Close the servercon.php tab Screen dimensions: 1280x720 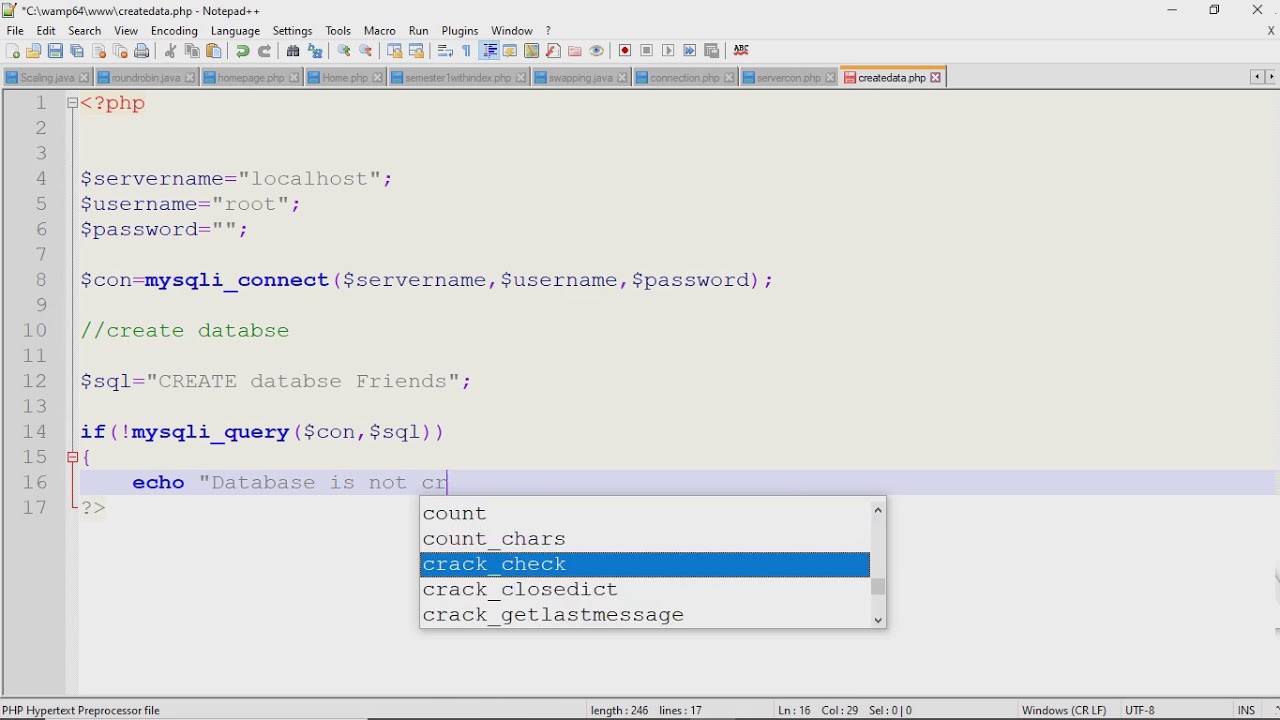click(x=830, y=78)
